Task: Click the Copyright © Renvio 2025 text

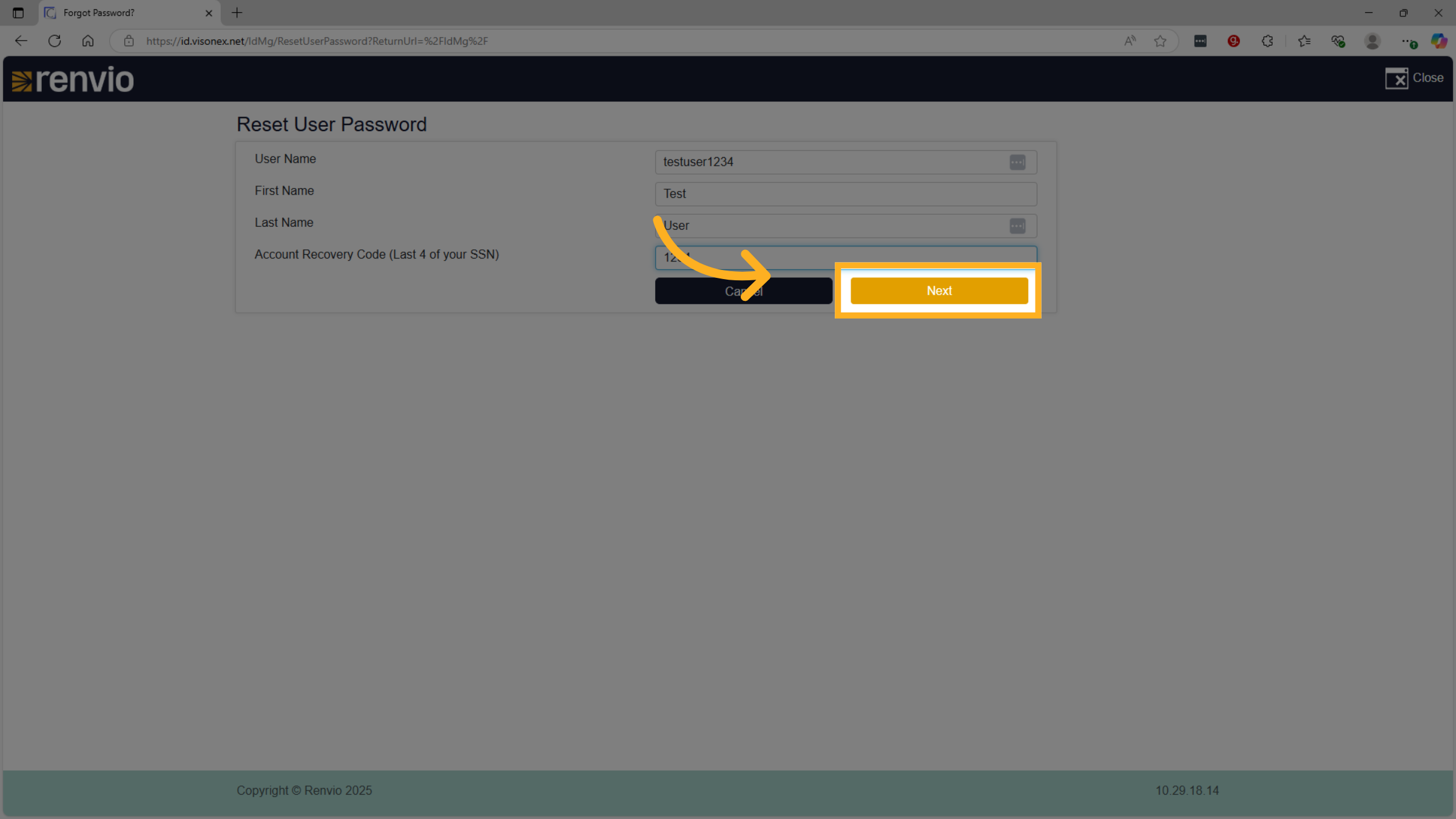Action: click(x=305, y=790)
